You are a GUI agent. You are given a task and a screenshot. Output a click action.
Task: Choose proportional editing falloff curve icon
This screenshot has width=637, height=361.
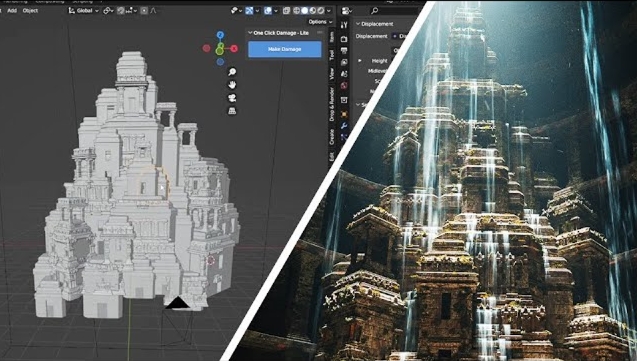tap(153, 11)
